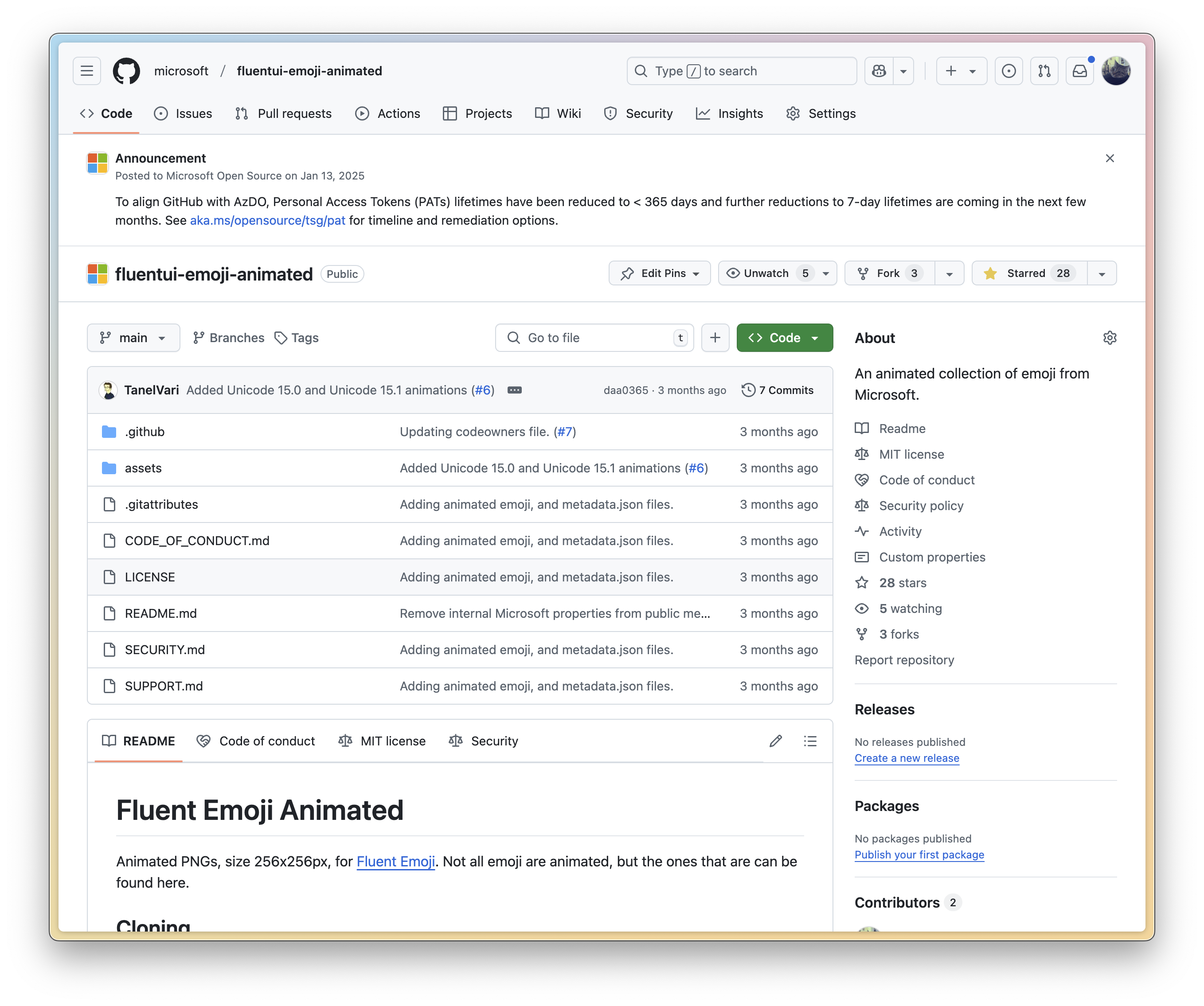Open Activity in About sidebar
Image resolution: width=1204 pixels, height=1006 pixels.
(x=900, y=531)
